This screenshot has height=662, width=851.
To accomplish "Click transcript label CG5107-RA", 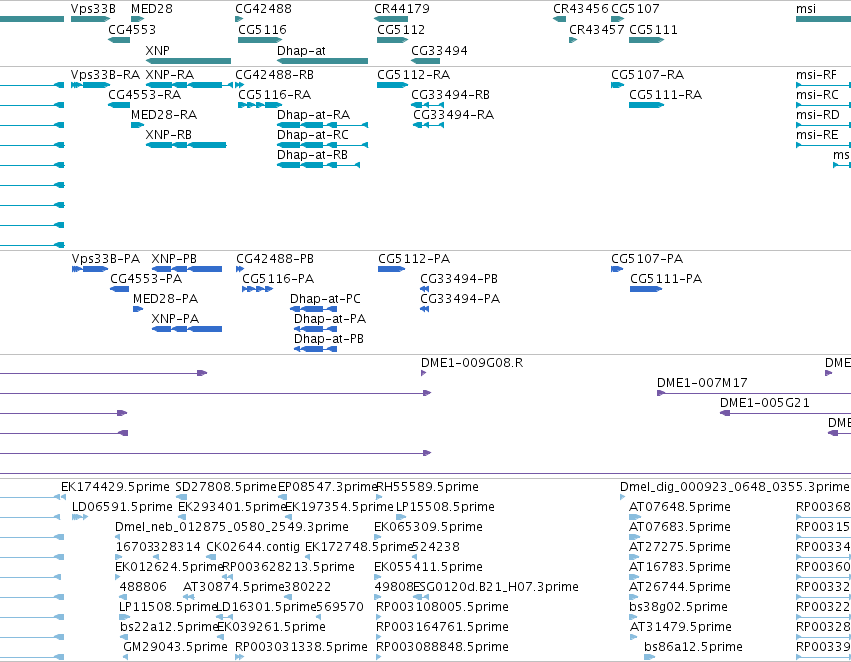I will (x=647, y=74).
